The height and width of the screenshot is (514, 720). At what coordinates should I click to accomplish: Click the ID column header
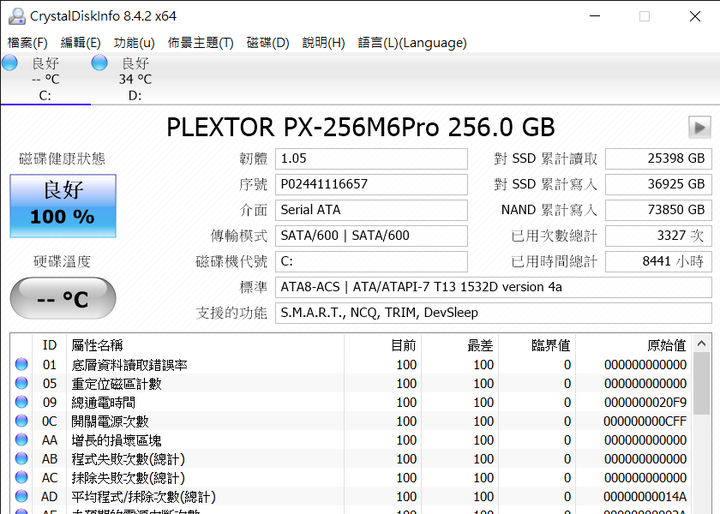[50, 345]
